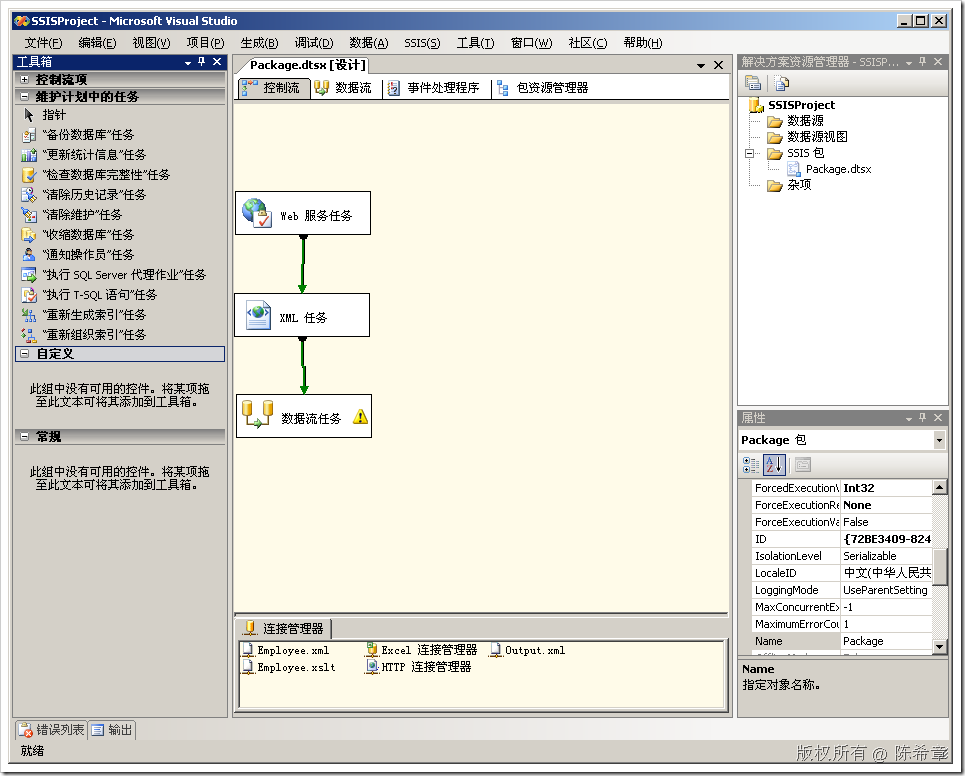Viewport: 965px width, 776px height.
Task: Click the properties grid scroll-up arrow
Action: tap(939, 487)
